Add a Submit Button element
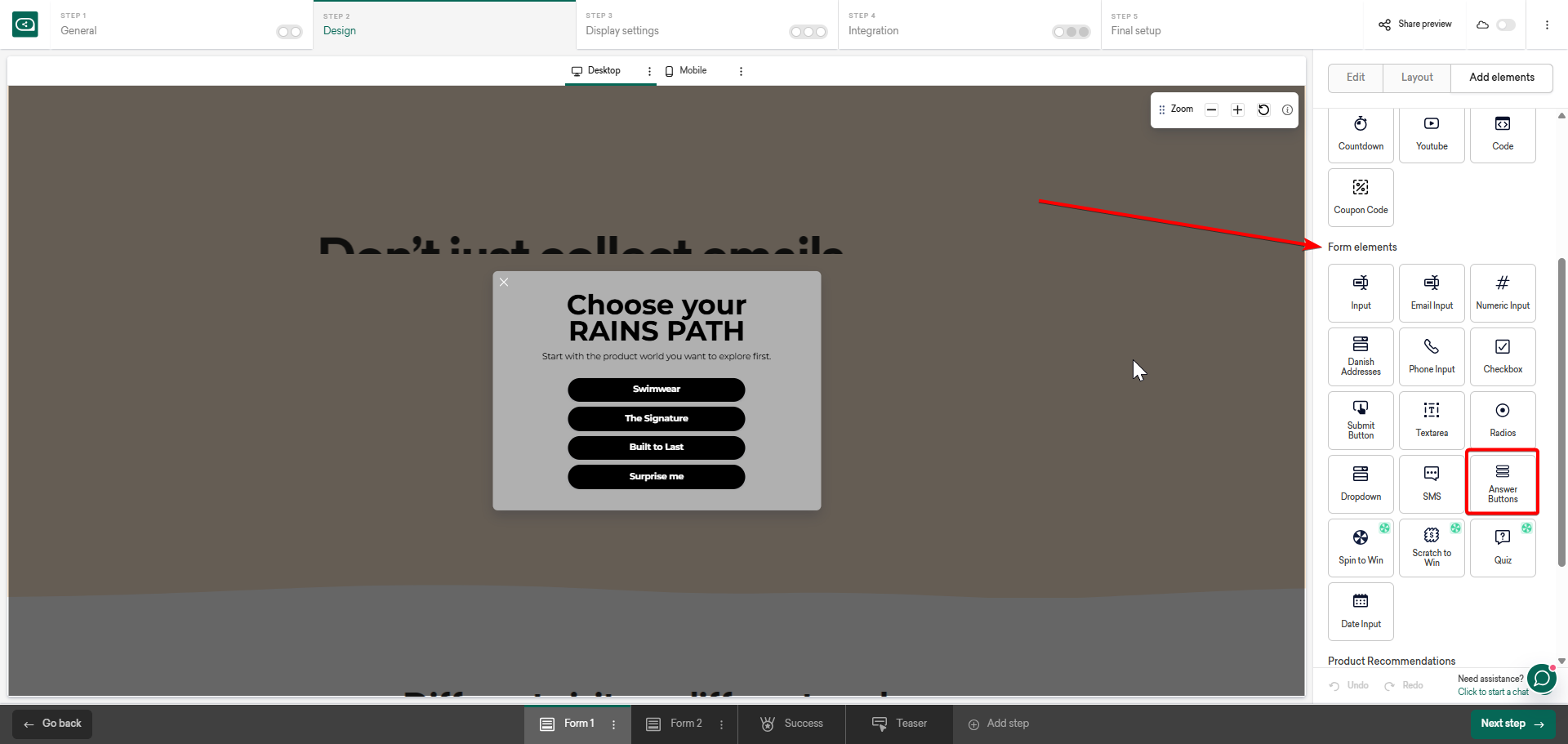Viewport: 1568px width, 744px height. [x=1361, y=421]
